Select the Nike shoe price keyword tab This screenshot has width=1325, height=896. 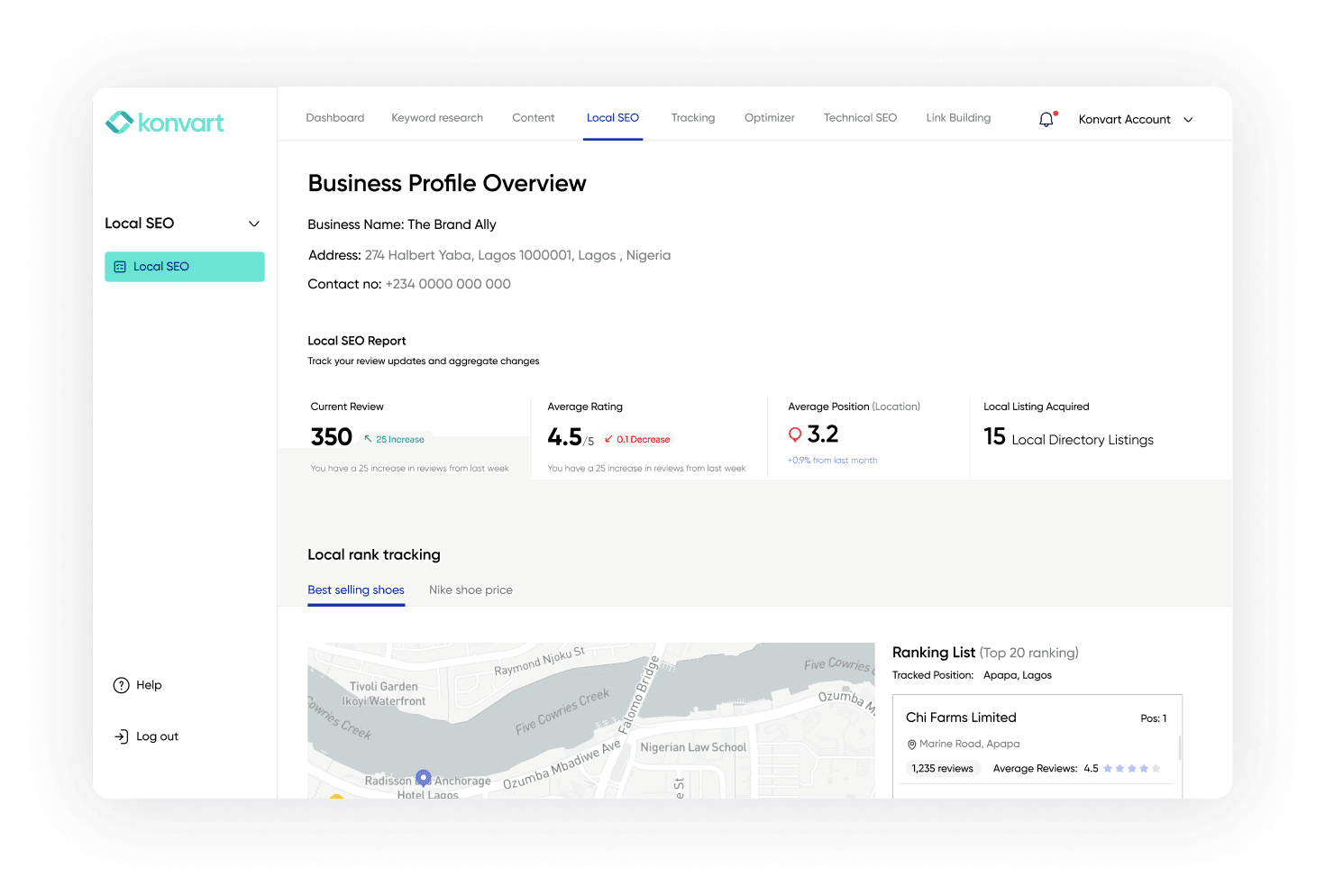(x=471, y=590)
